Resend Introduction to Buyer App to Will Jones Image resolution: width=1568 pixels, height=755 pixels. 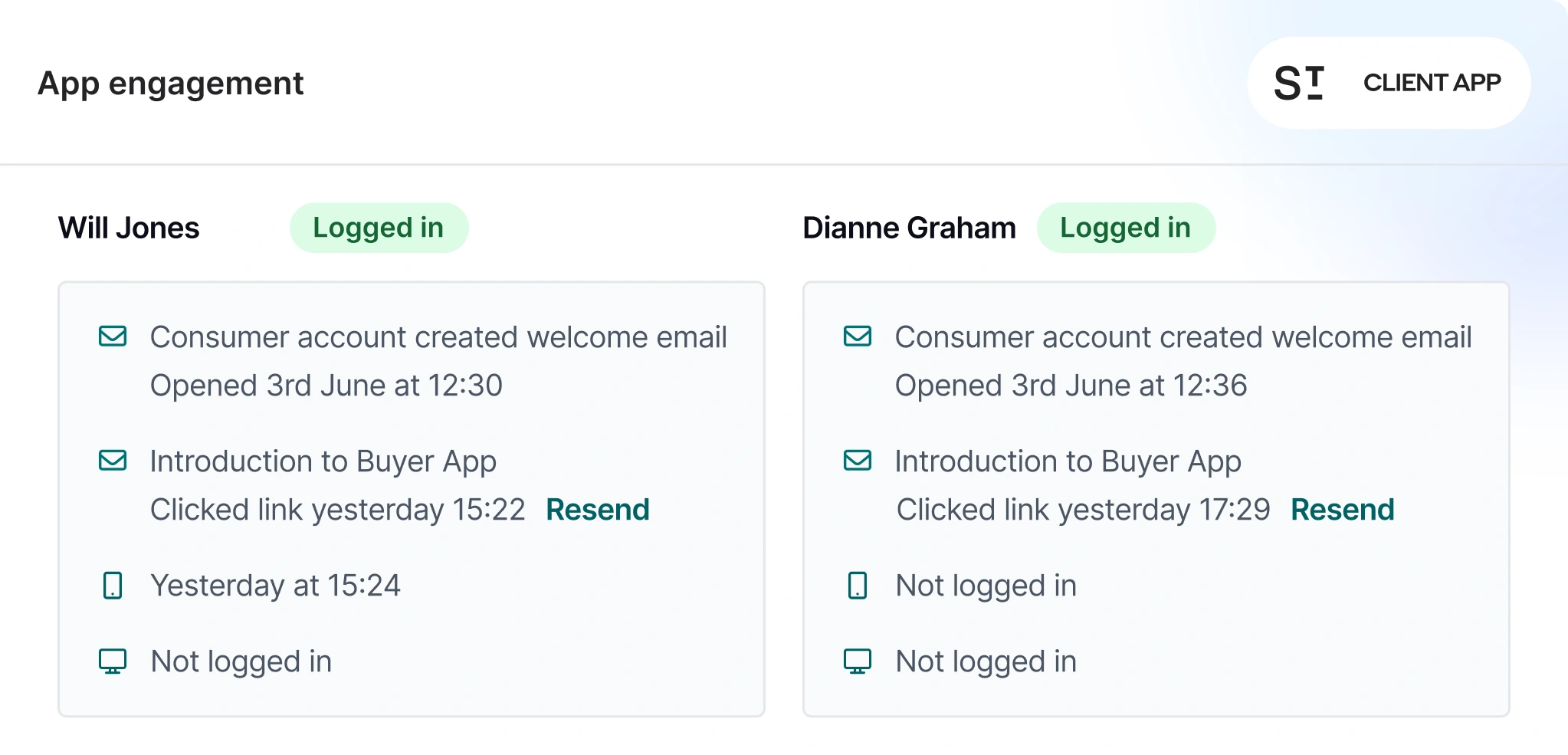point(598,510)
